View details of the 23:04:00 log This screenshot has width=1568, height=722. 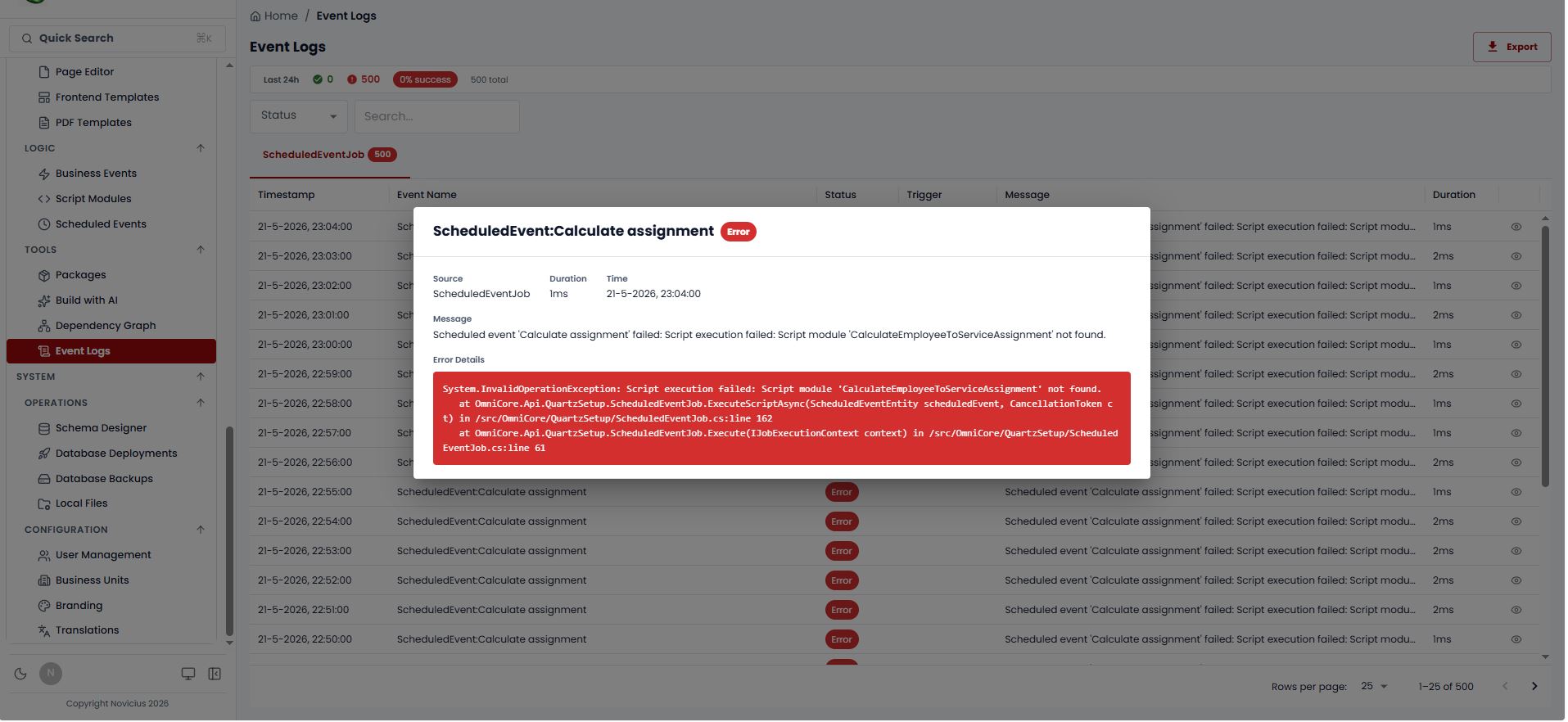(x=1516, y=227)
